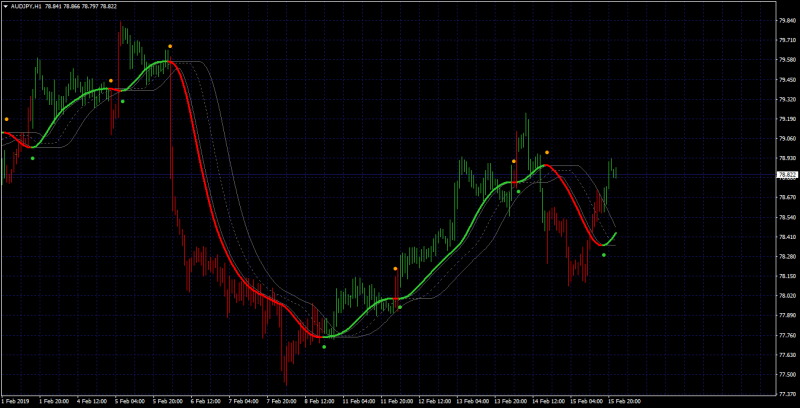
Task: Click the 11 Feb 20:00 time label
Action: [x=397, y=401]
